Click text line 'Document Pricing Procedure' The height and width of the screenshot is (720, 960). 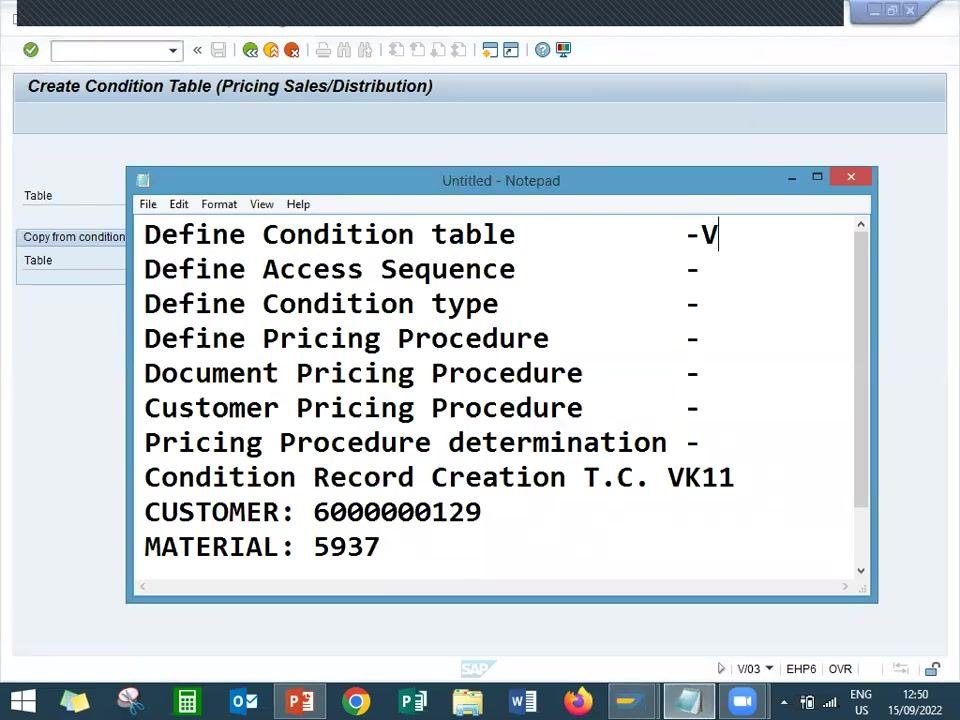click(364, 373)
